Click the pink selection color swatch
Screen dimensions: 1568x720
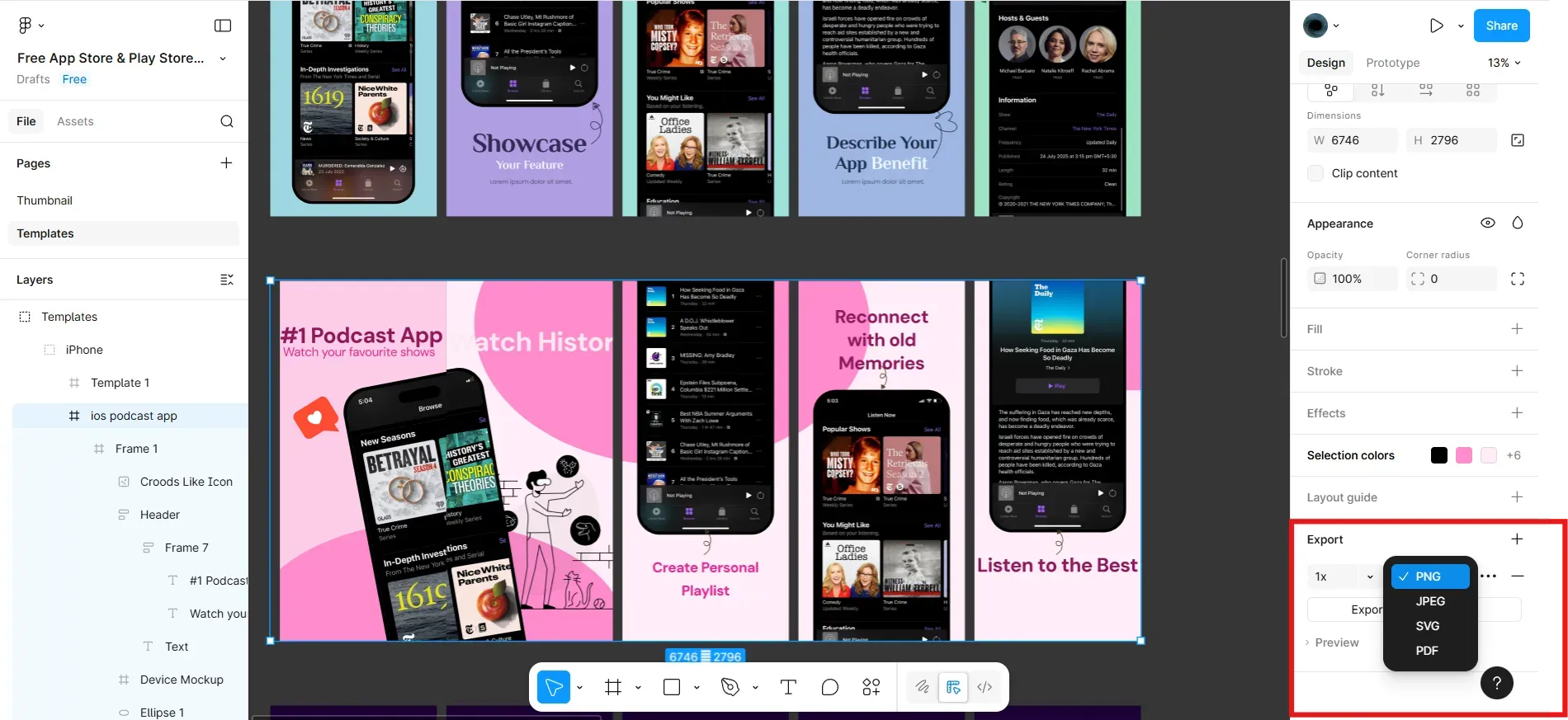click(1464, 455)
